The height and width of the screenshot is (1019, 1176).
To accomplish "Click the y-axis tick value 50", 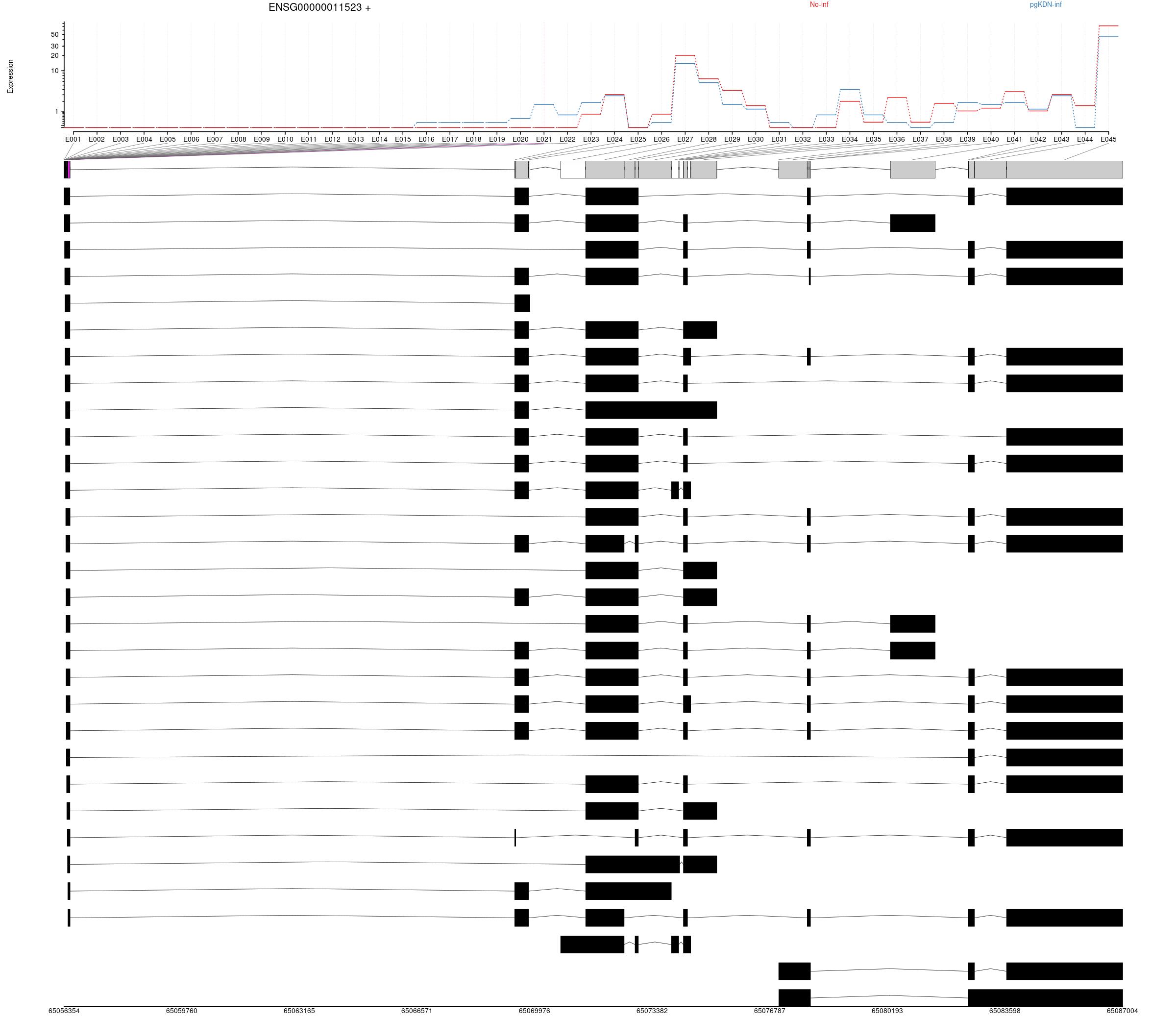I will coord(54,35).
